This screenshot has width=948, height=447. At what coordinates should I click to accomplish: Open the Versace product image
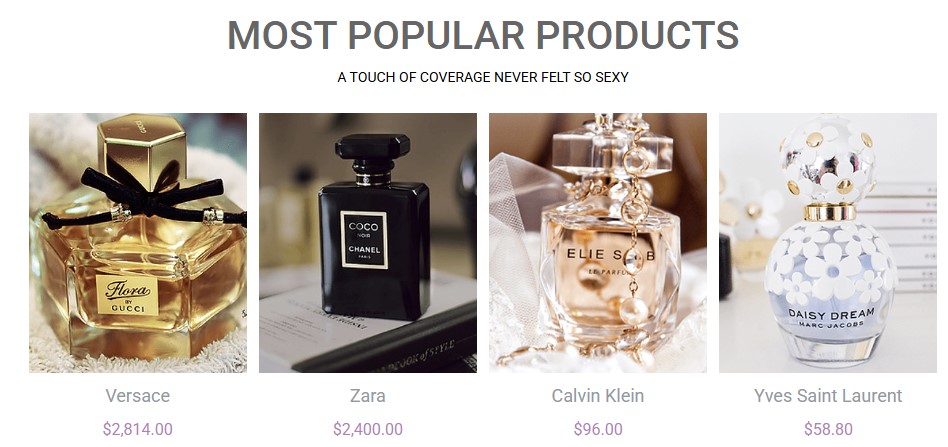click(138, 243)
